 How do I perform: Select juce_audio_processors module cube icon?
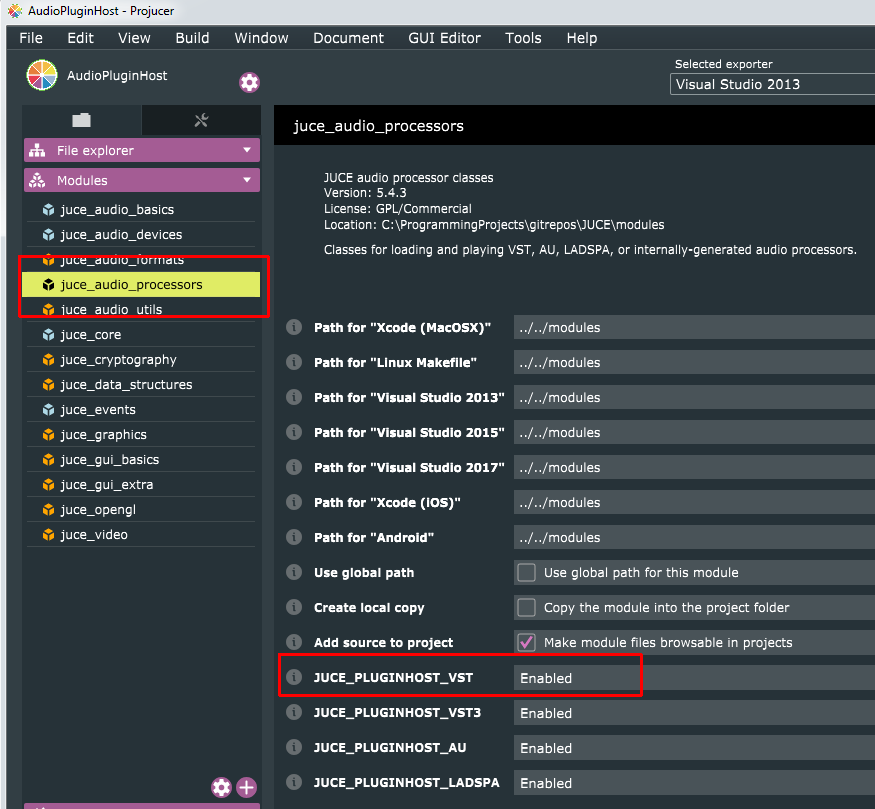(x=49, y=285)
